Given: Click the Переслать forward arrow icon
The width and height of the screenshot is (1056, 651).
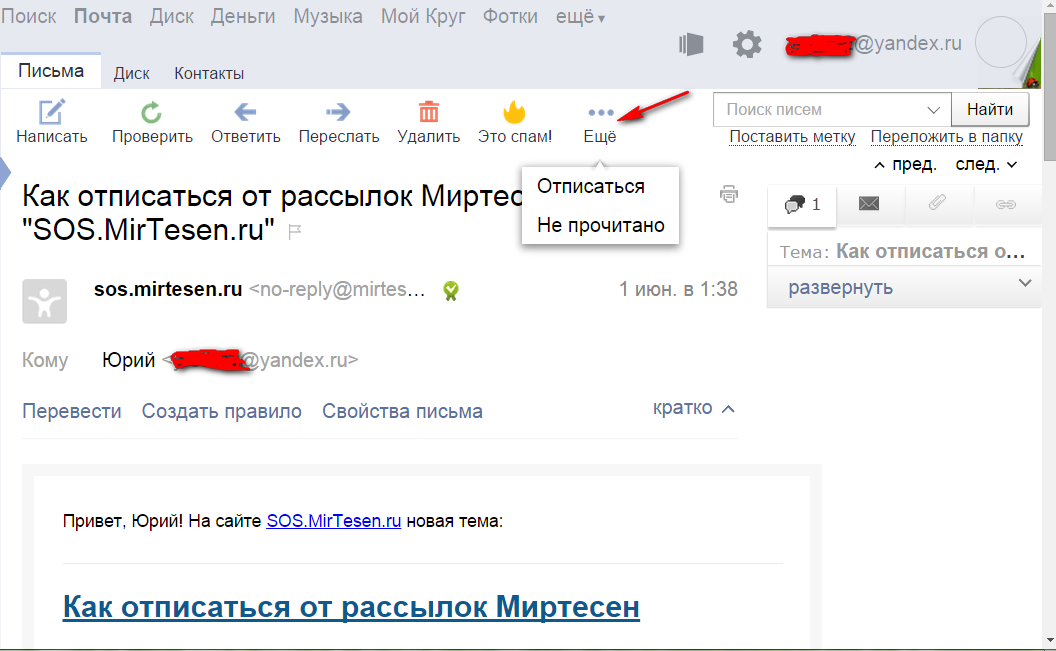Looking at the screenshot, I should 338,112.
